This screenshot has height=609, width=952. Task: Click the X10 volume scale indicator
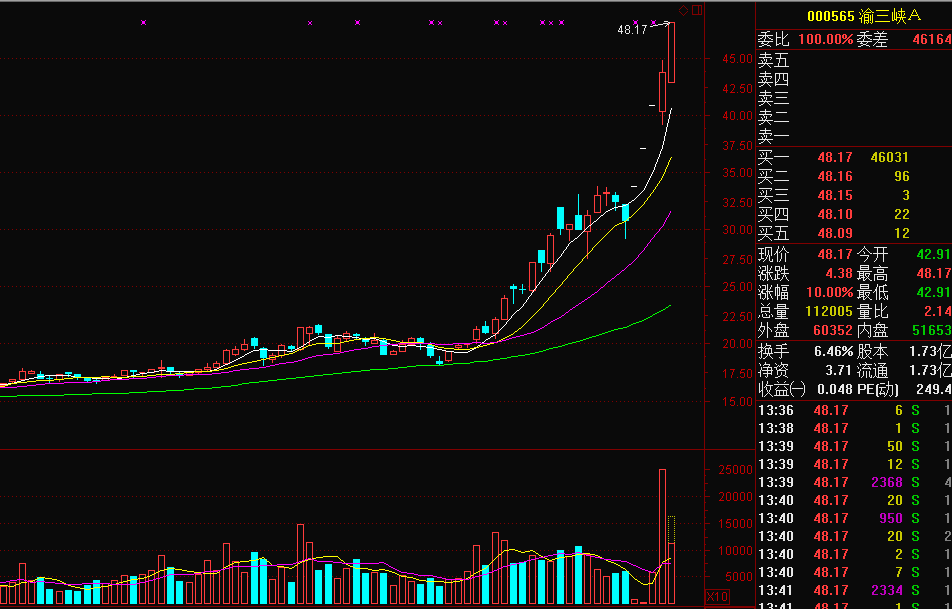[717, 597]
